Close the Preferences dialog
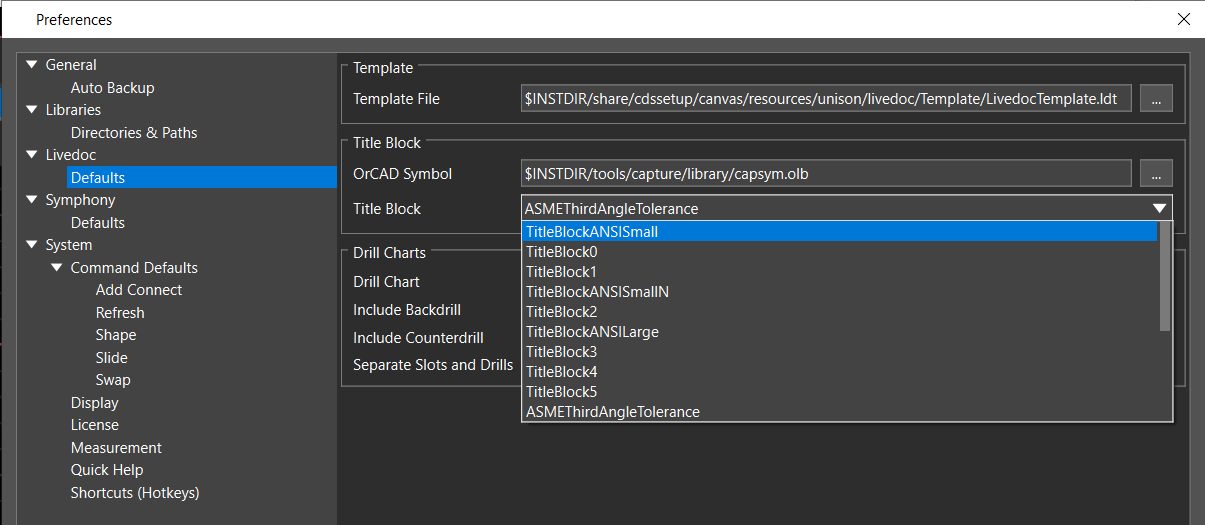 click(1183, 19)
